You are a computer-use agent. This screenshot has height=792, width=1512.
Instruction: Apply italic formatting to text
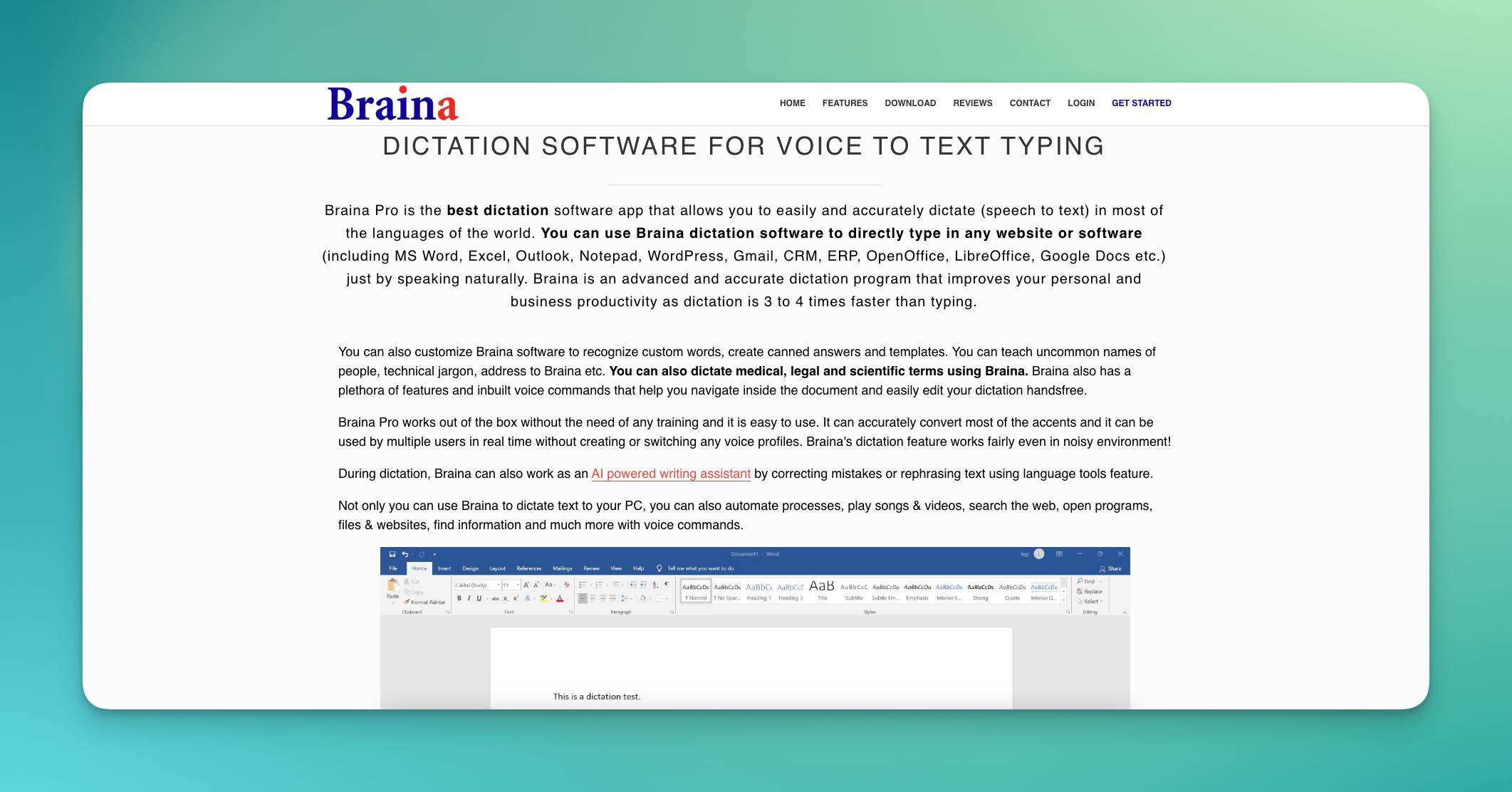click(x=469, y=598)
